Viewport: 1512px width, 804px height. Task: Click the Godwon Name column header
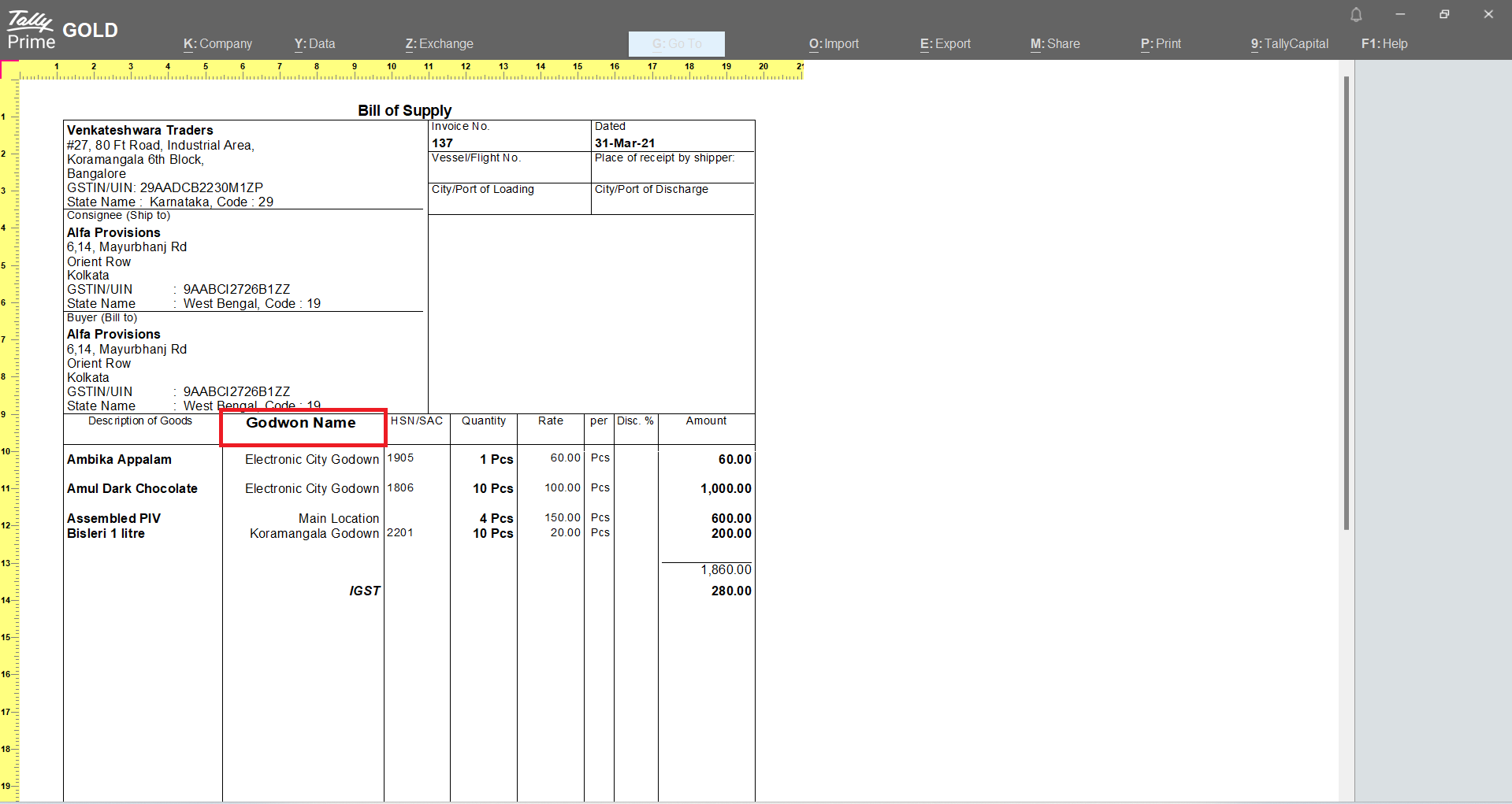click(x=301, y=423)
